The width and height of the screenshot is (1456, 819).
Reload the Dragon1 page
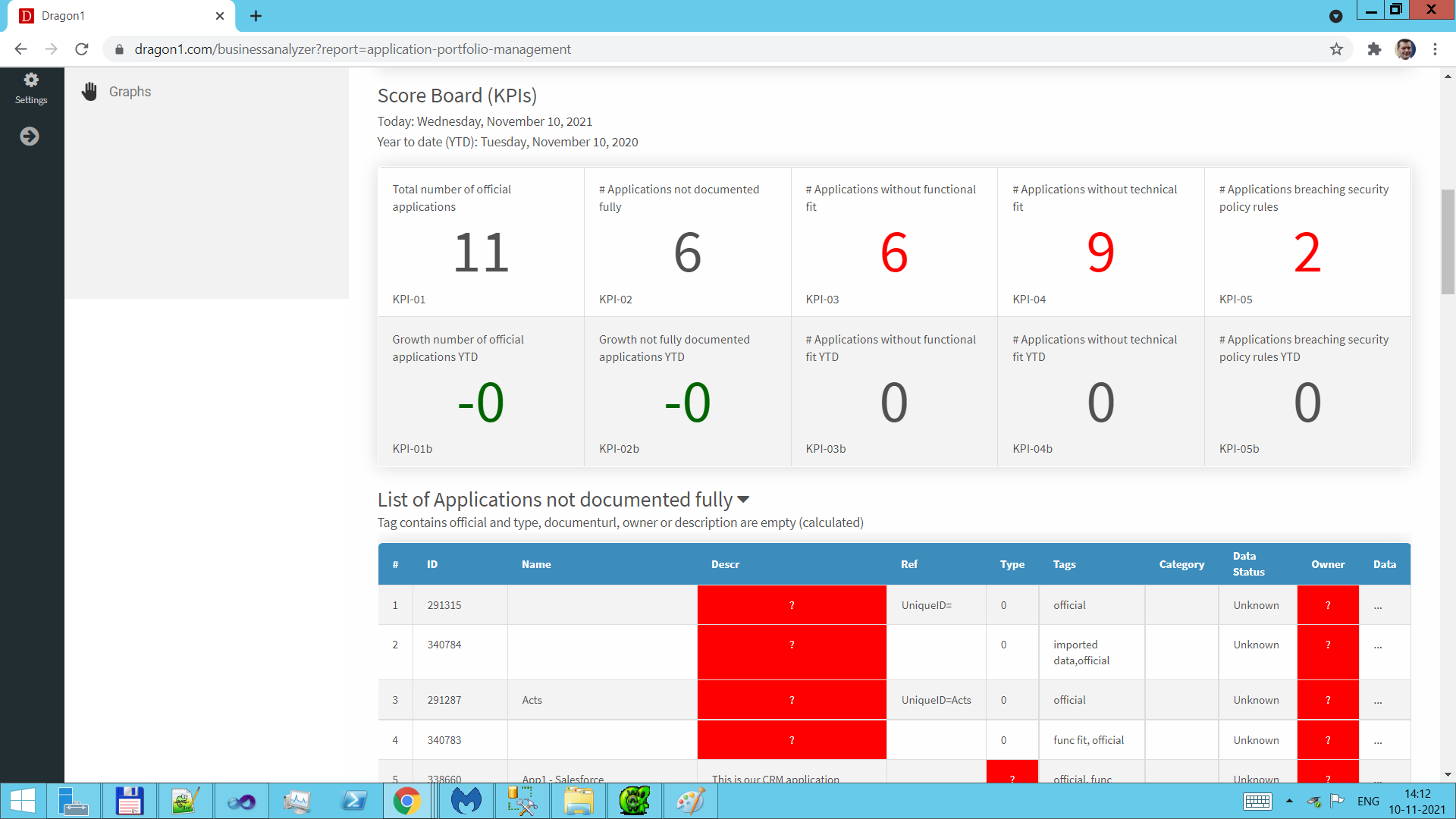point(82,49)
